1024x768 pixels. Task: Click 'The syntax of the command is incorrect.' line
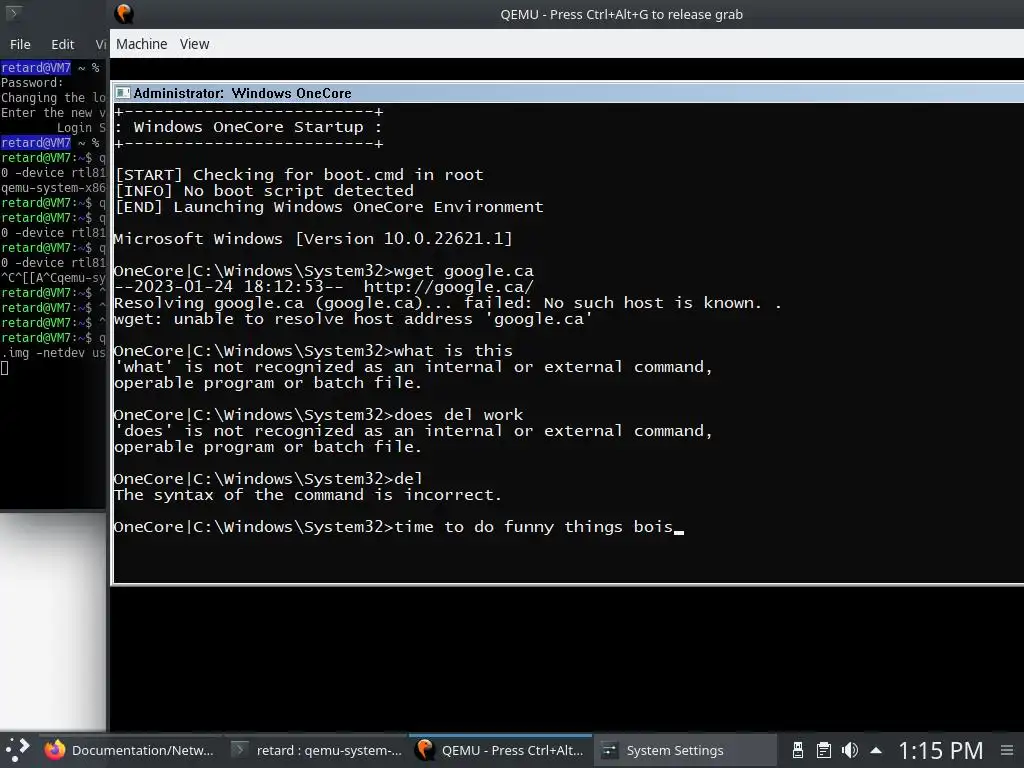click(308, 495)
